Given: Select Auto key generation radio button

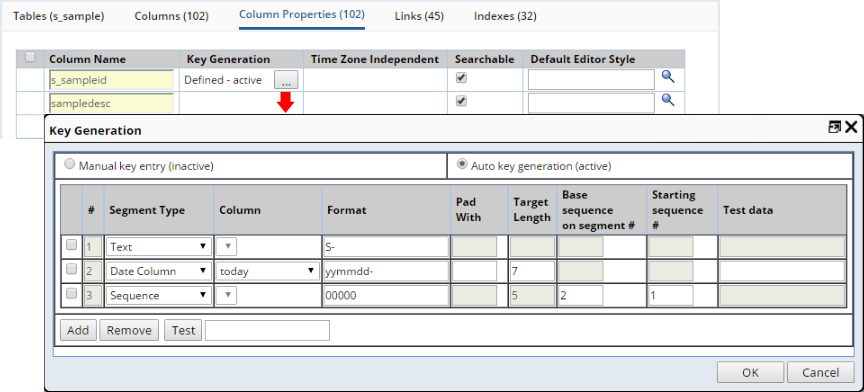Looking at the screenshot, I should 463,164.
